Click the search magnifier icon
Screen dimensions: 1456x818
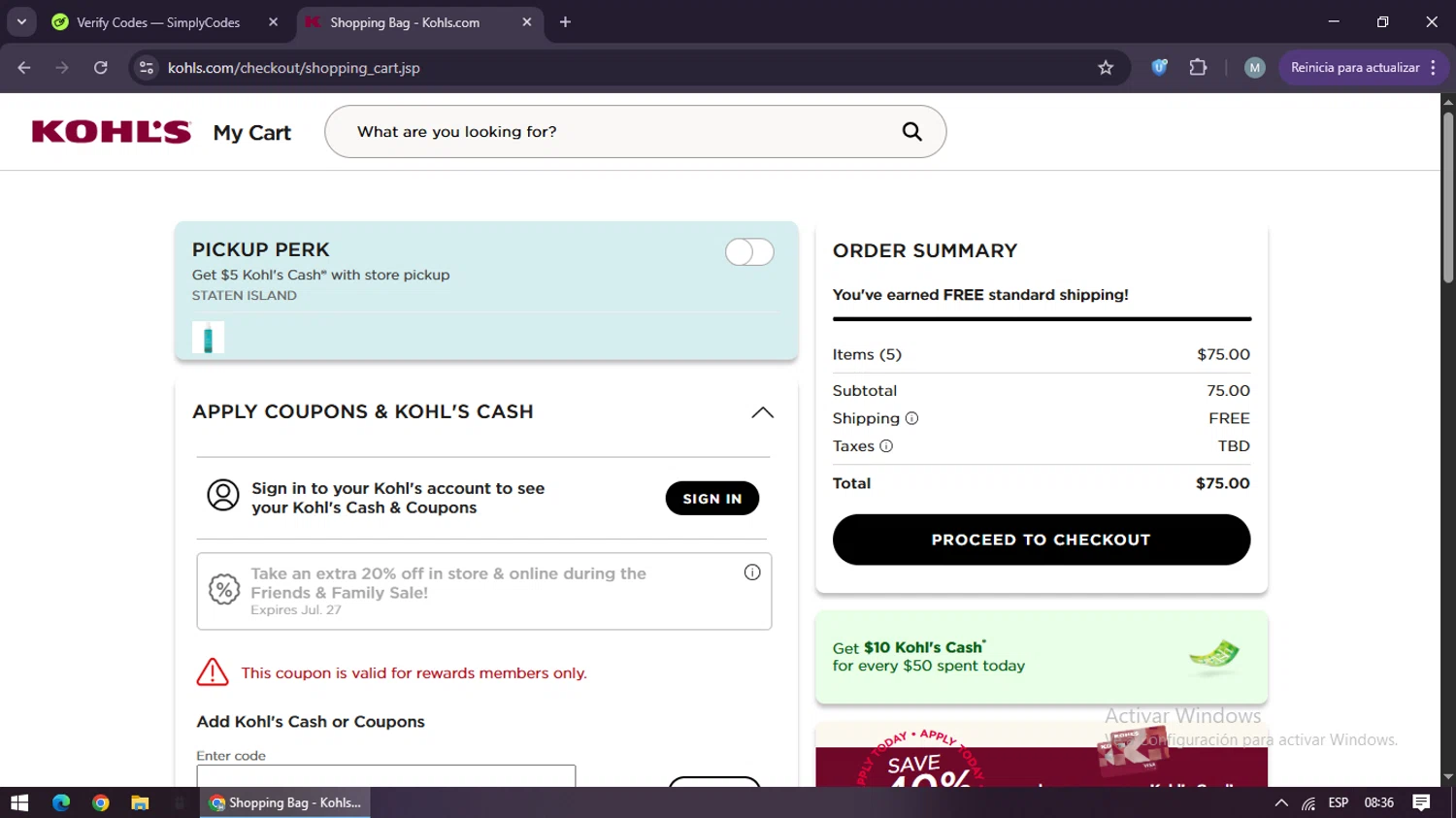click(x=911, y=132)
